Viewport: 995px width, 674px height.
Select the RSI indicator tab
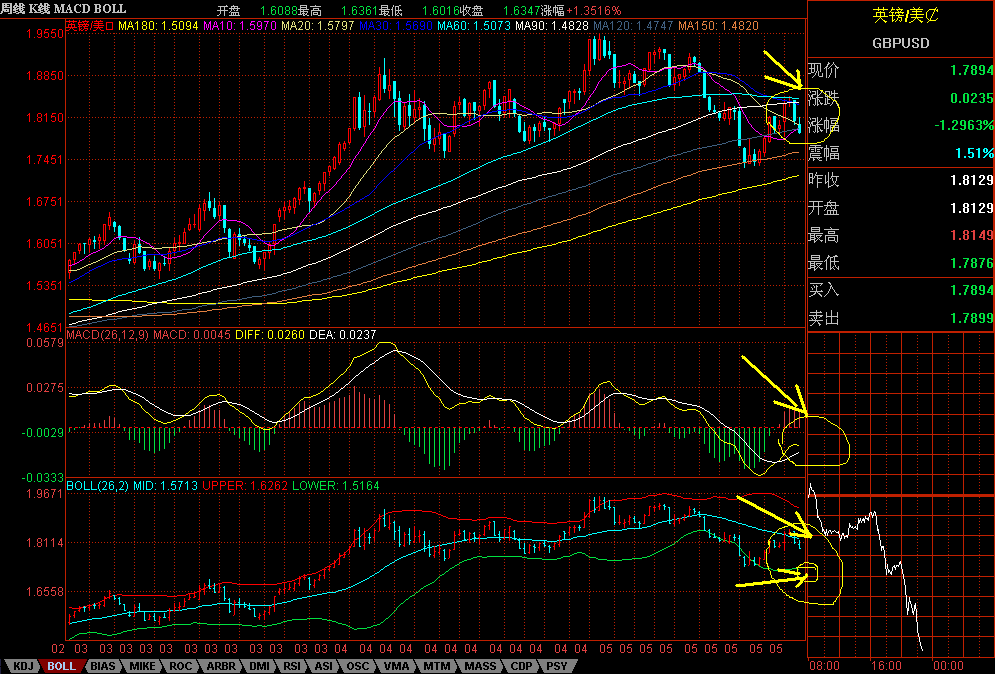point(293,666)
